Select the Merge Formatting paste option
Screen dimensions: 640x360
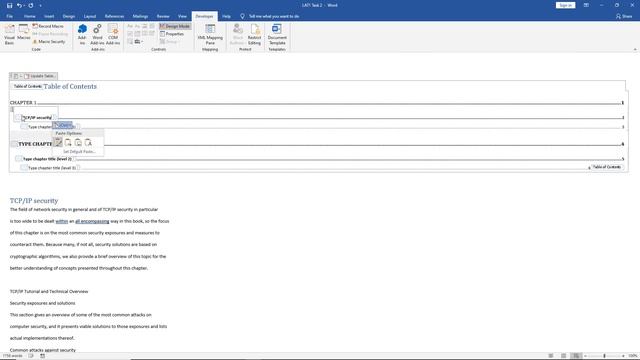pos(68,142)
